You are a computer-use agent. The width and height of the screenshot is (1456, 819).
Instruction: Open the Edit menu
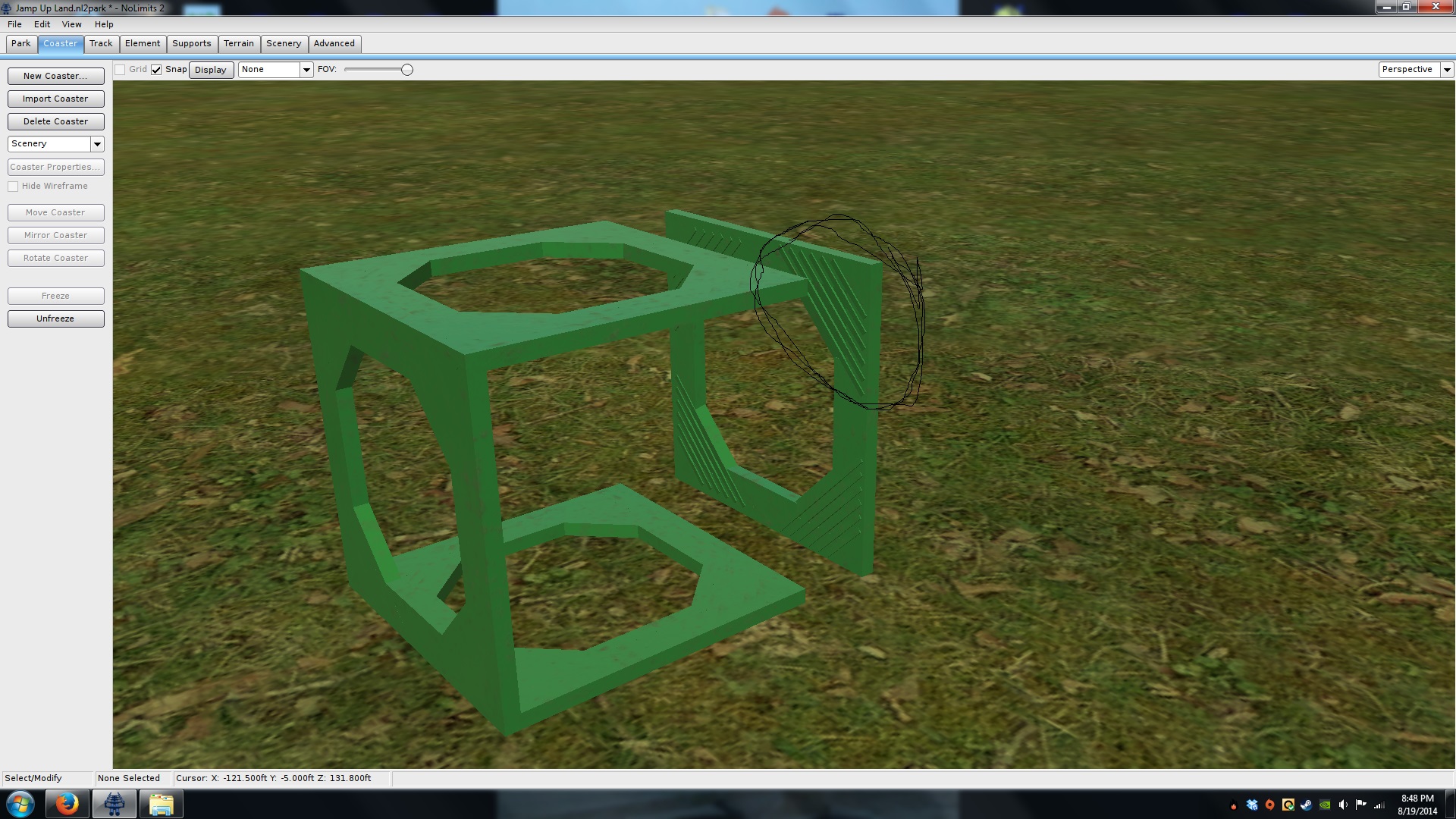[x=42, y=24]
